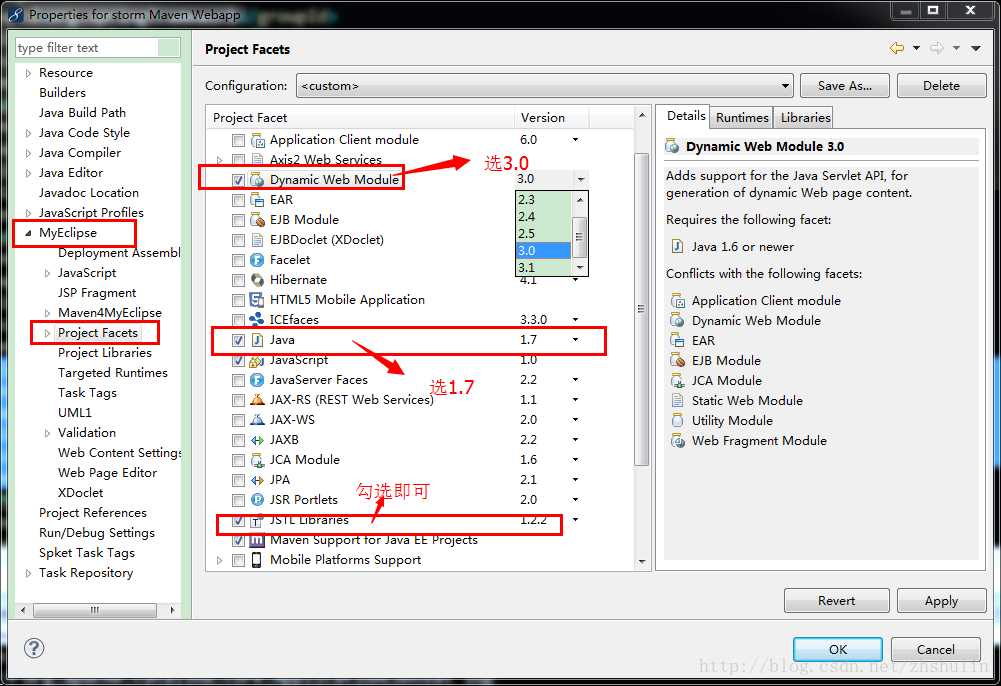Switch to the Libraries tab
Image resolution: width=1001 pixels, height=686 pixels.
(x=806, y=118)
